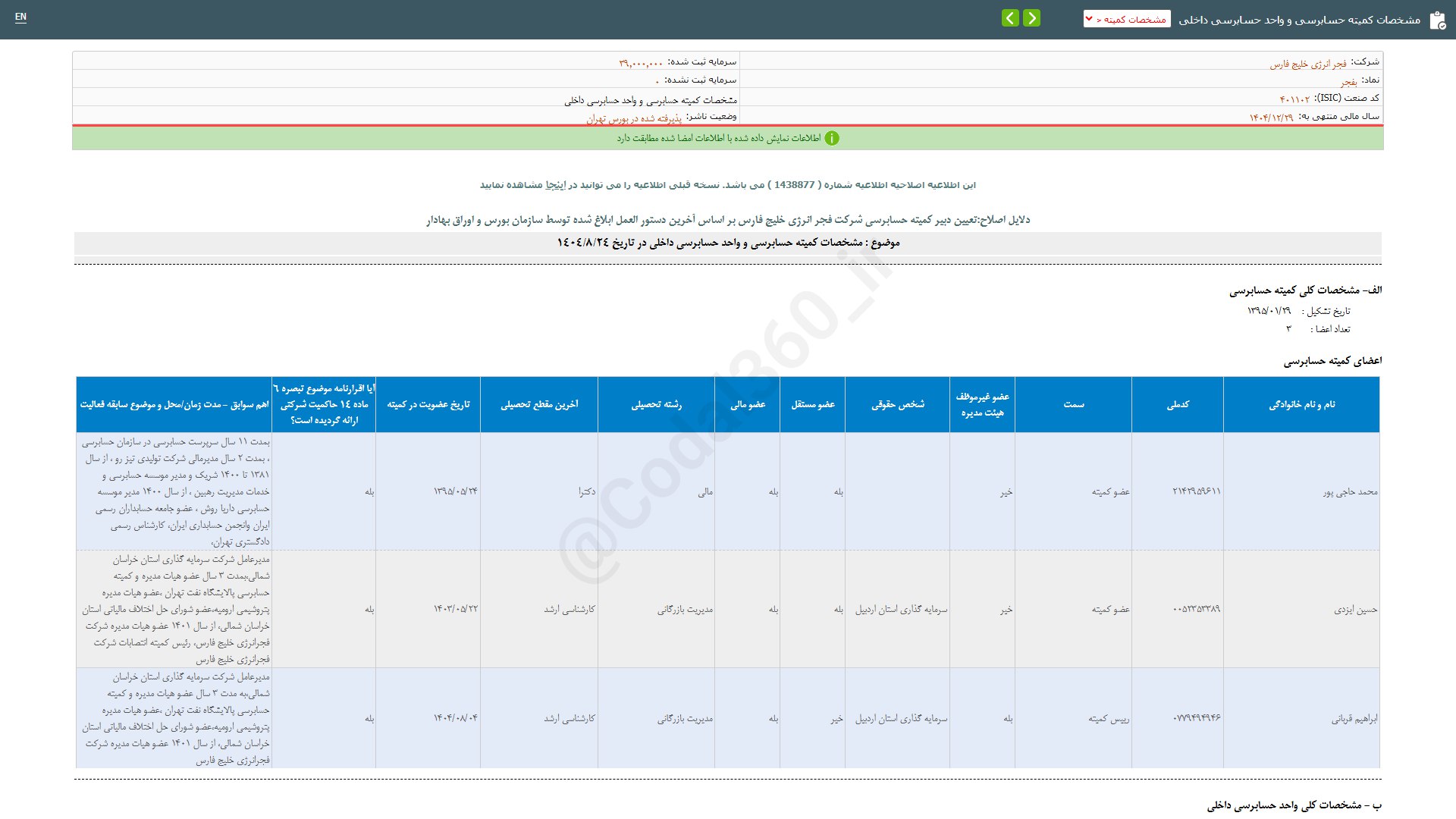Image resolution: width=1456 pixels, height=819 pixels.
Task: Click the fiscal year date ۱۴۰۴/۱۲/۲۹
Action: coord(1271,118)
